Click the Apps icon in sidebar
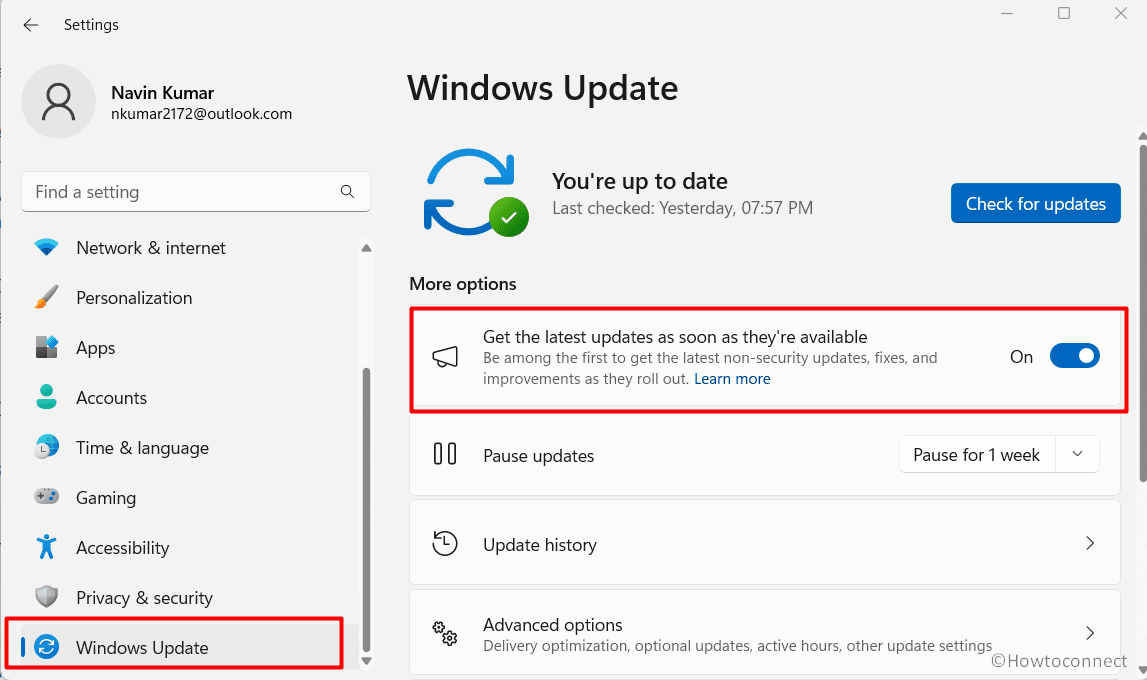This screenshot has width=1147, height=680. (x=46, y=347)
